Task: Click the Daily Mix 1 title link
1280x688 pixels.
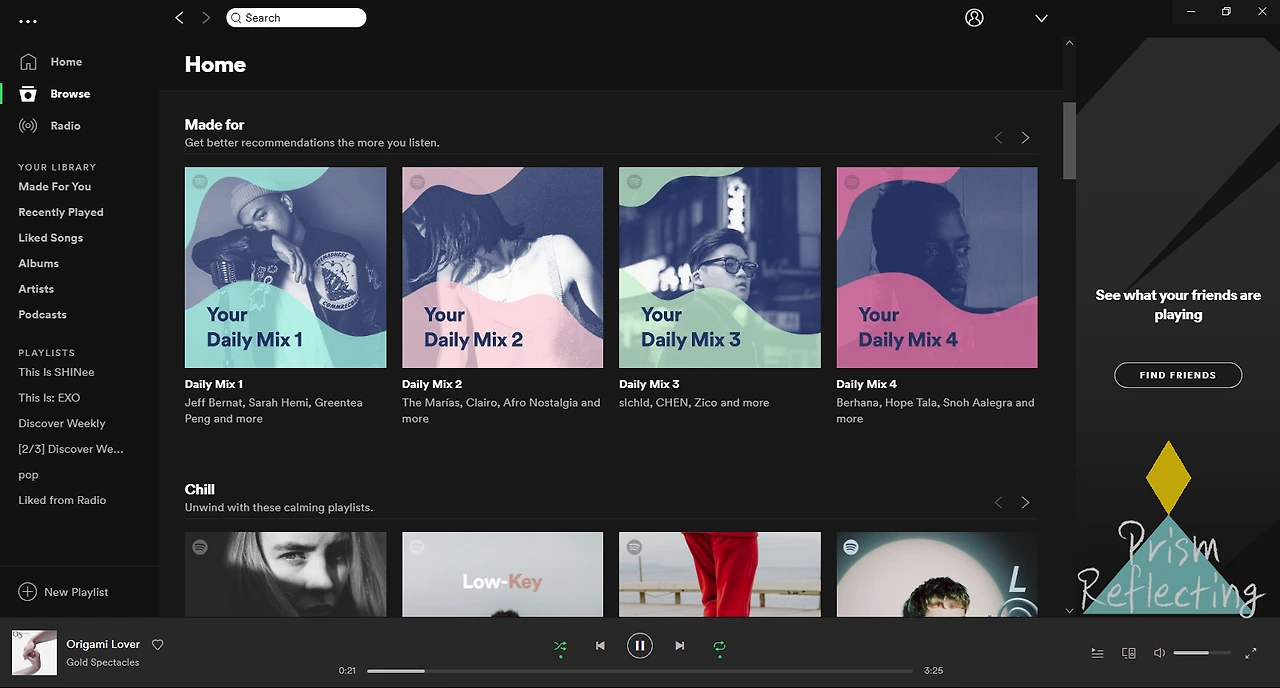Action: pyautogui.click(x=214, y=384)
